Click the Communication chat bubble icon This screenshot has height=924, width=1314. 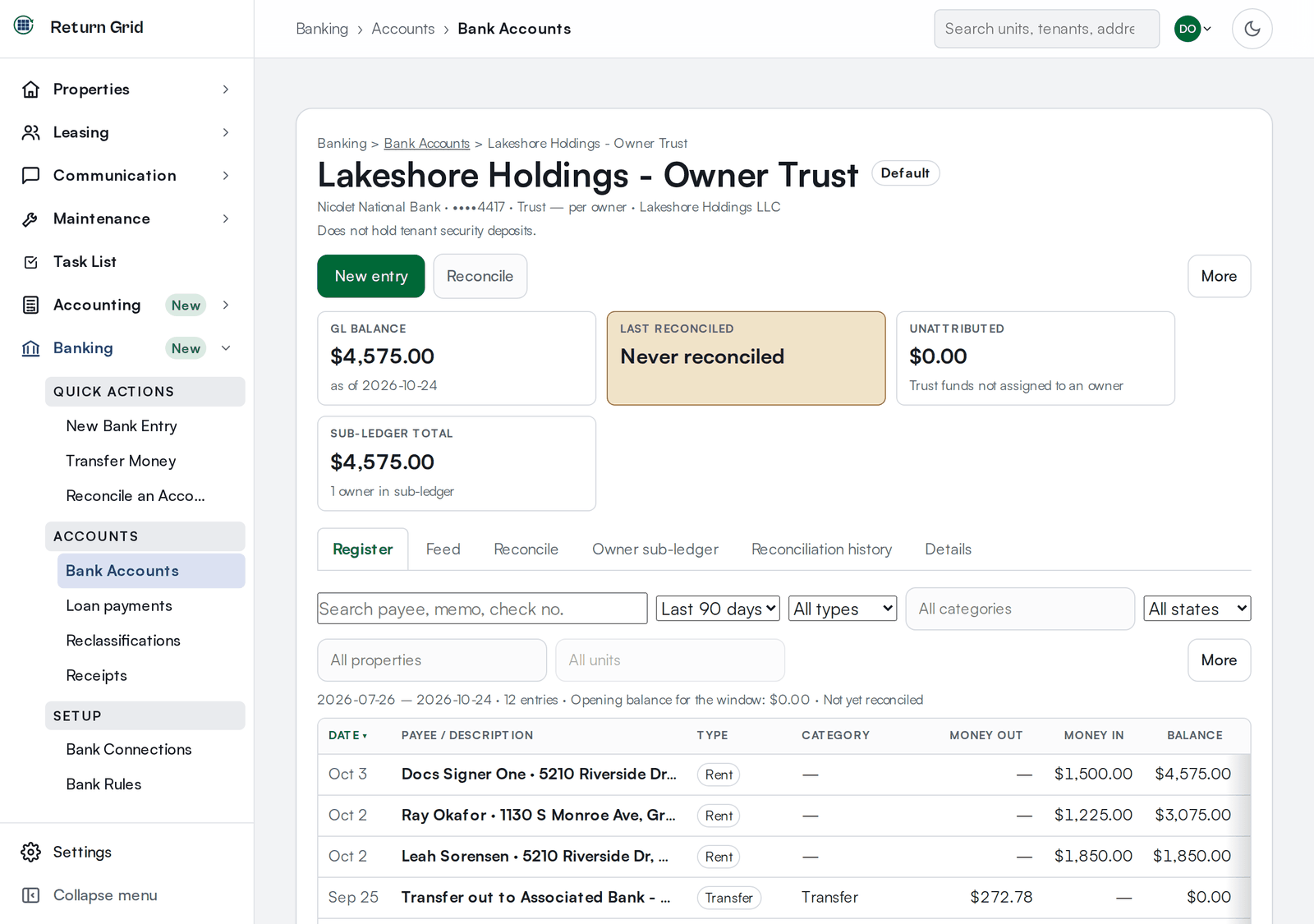(x=31, y=176)
